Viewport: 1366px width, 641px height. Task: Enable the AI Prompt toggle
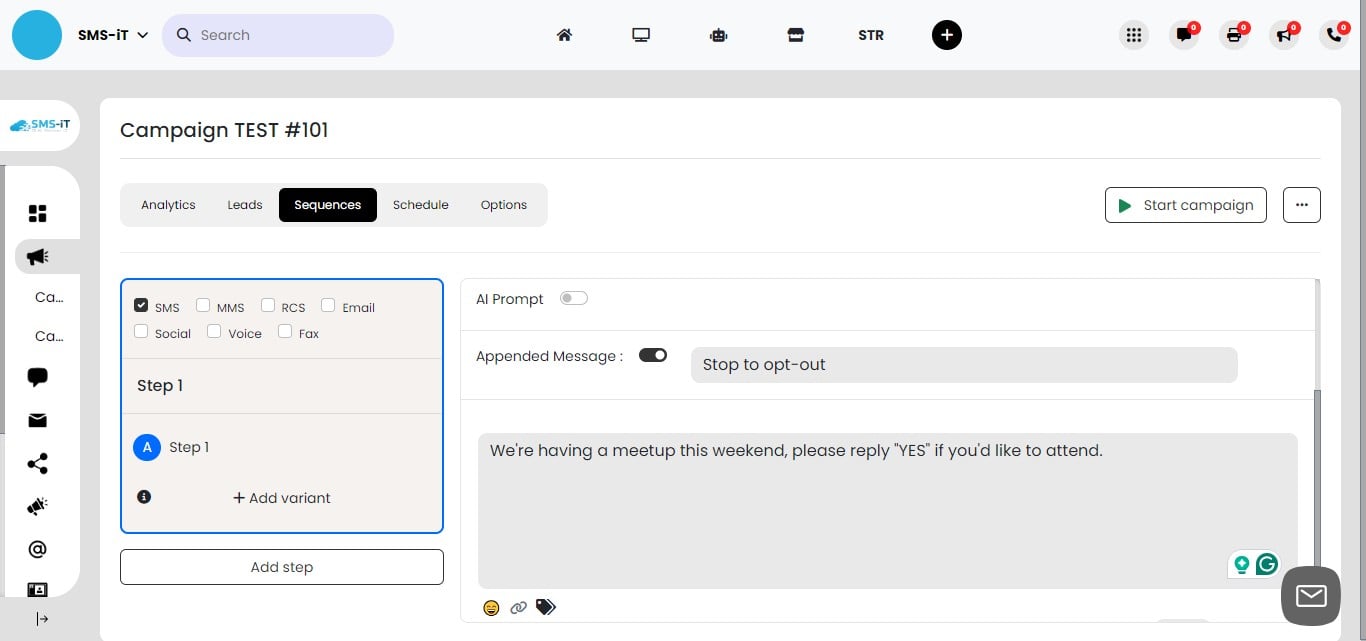pyautogui.click(x=573, y=298)
